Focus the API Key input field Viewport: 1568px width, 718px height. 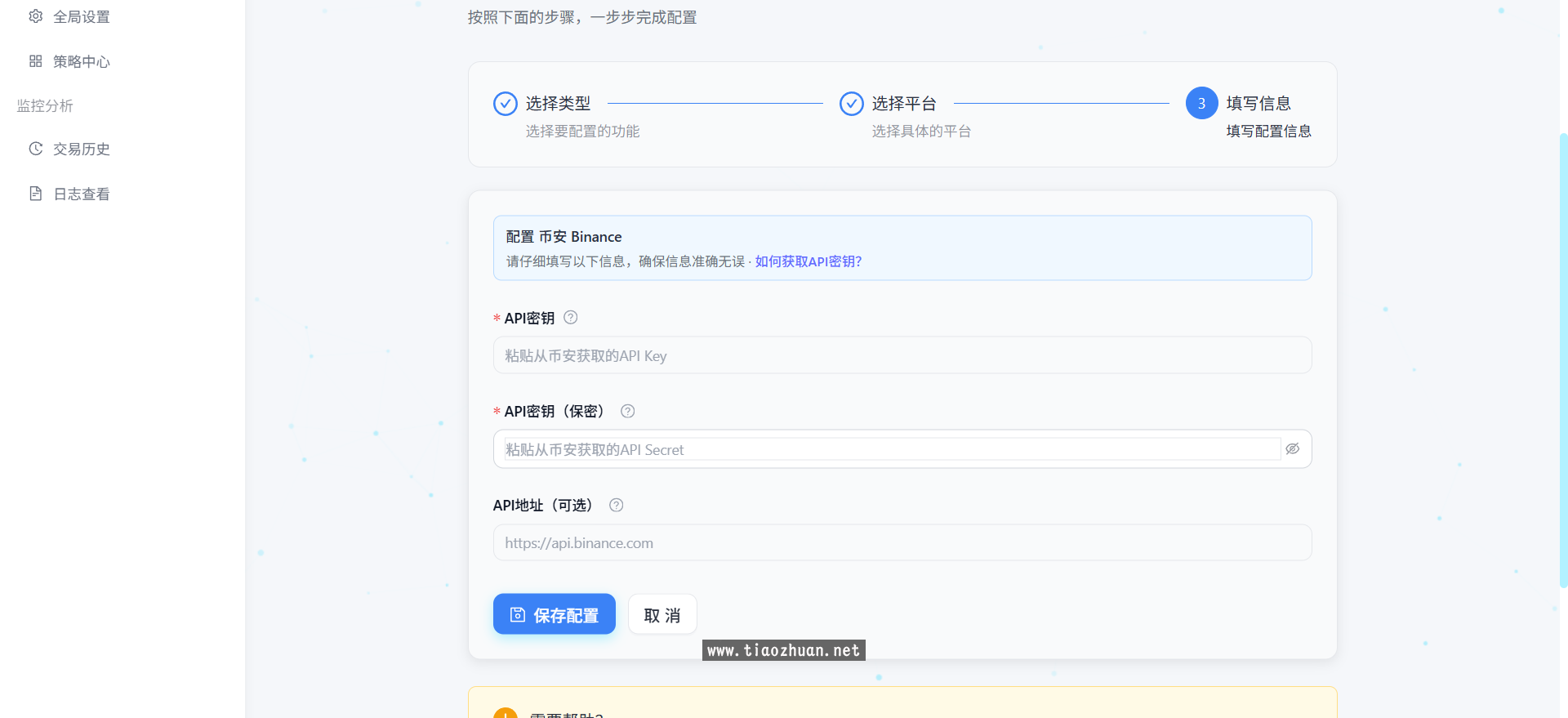coord(902,356)
